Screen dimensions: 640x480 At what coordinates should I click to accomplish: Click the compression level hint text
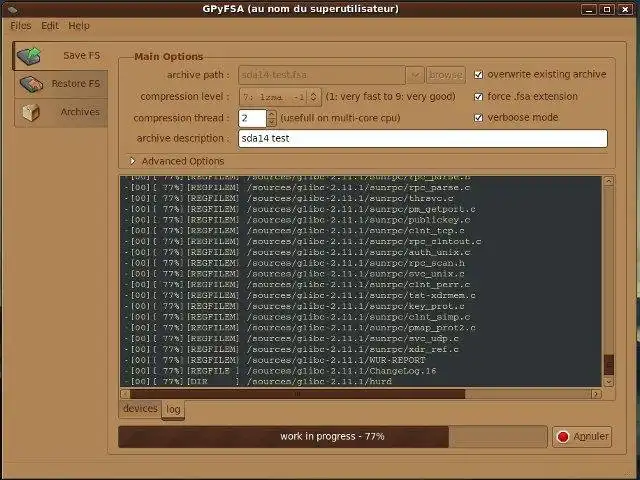tap(390, 97)
